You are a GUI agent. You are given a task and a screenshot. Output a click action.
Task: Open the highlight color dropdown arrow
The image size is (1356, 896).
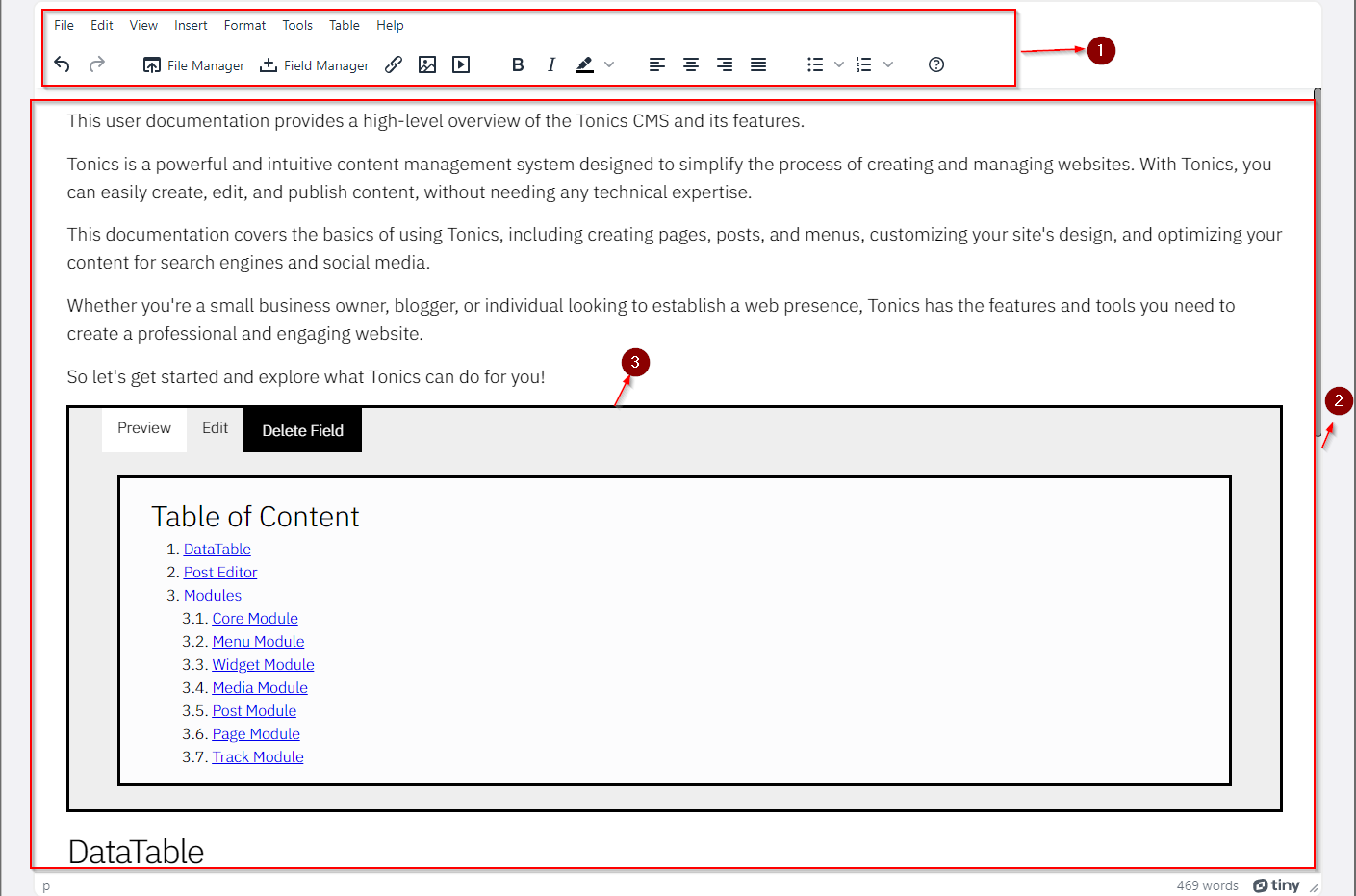pos(609,64)
